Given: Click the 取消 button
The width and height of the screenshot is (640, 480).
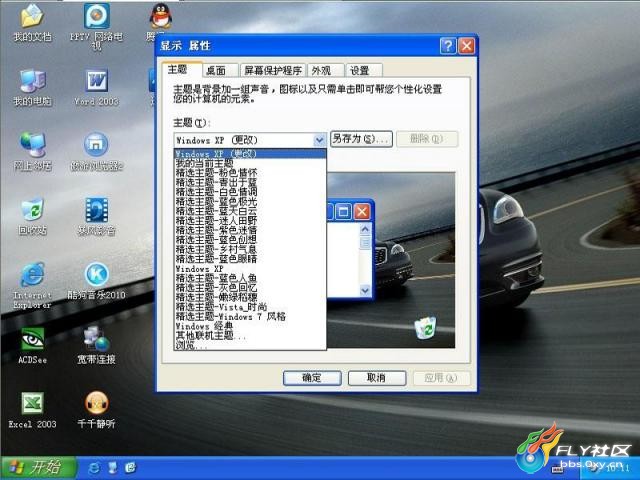Looking at the screenshot, I should click(x=377, y=378).
